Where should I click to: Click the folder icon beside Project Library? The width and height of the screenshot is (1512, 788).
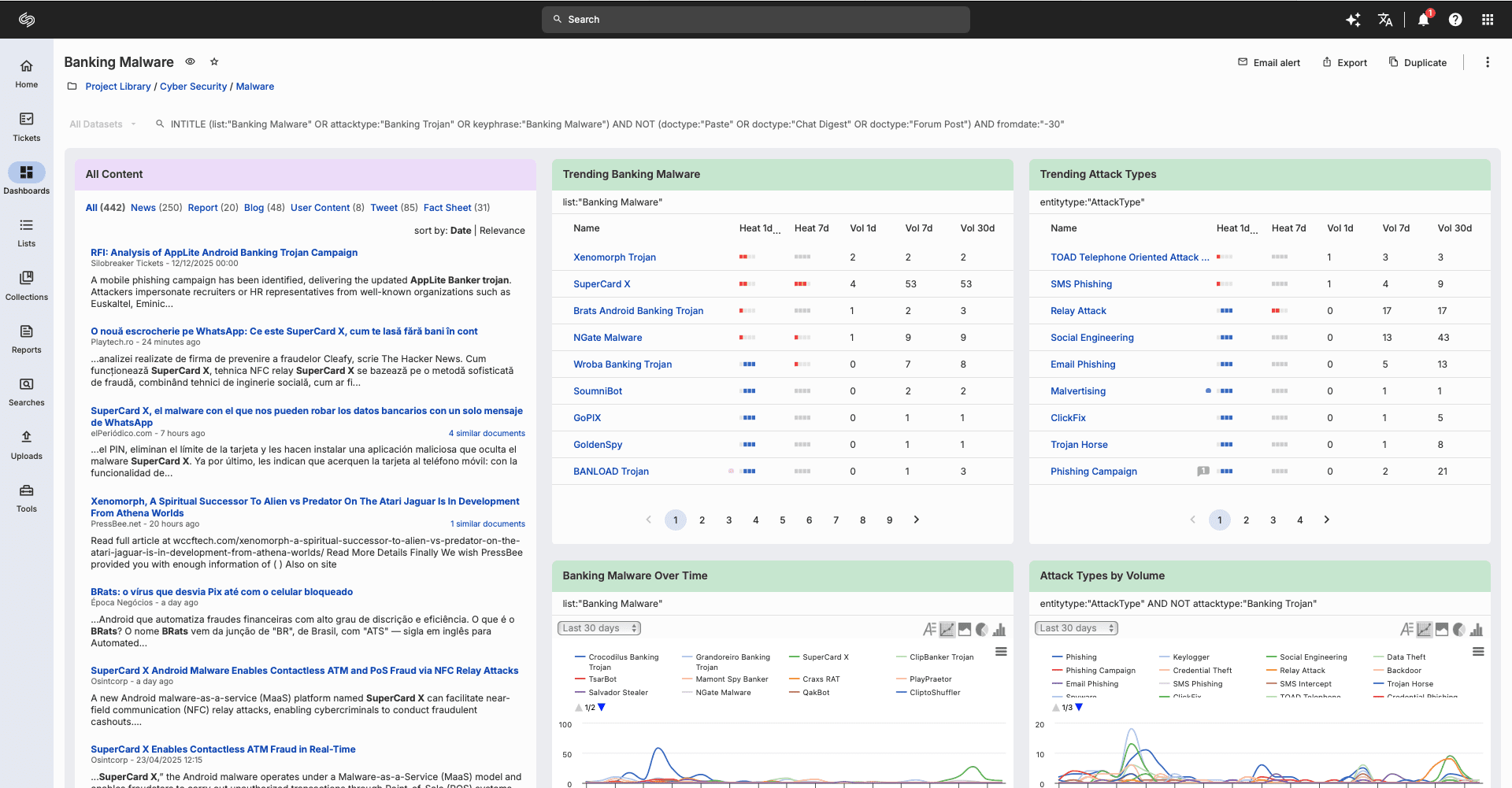point(72,87)
